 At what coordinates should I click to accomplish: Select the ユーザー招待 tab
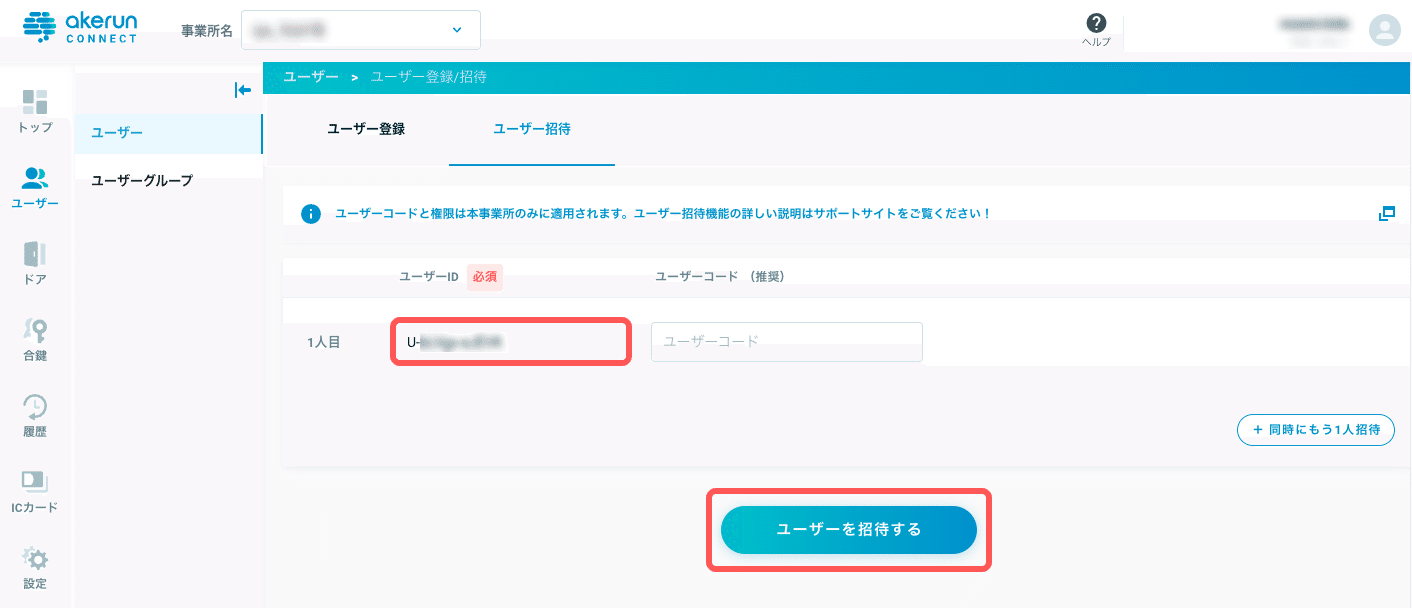tap(531, 129)
